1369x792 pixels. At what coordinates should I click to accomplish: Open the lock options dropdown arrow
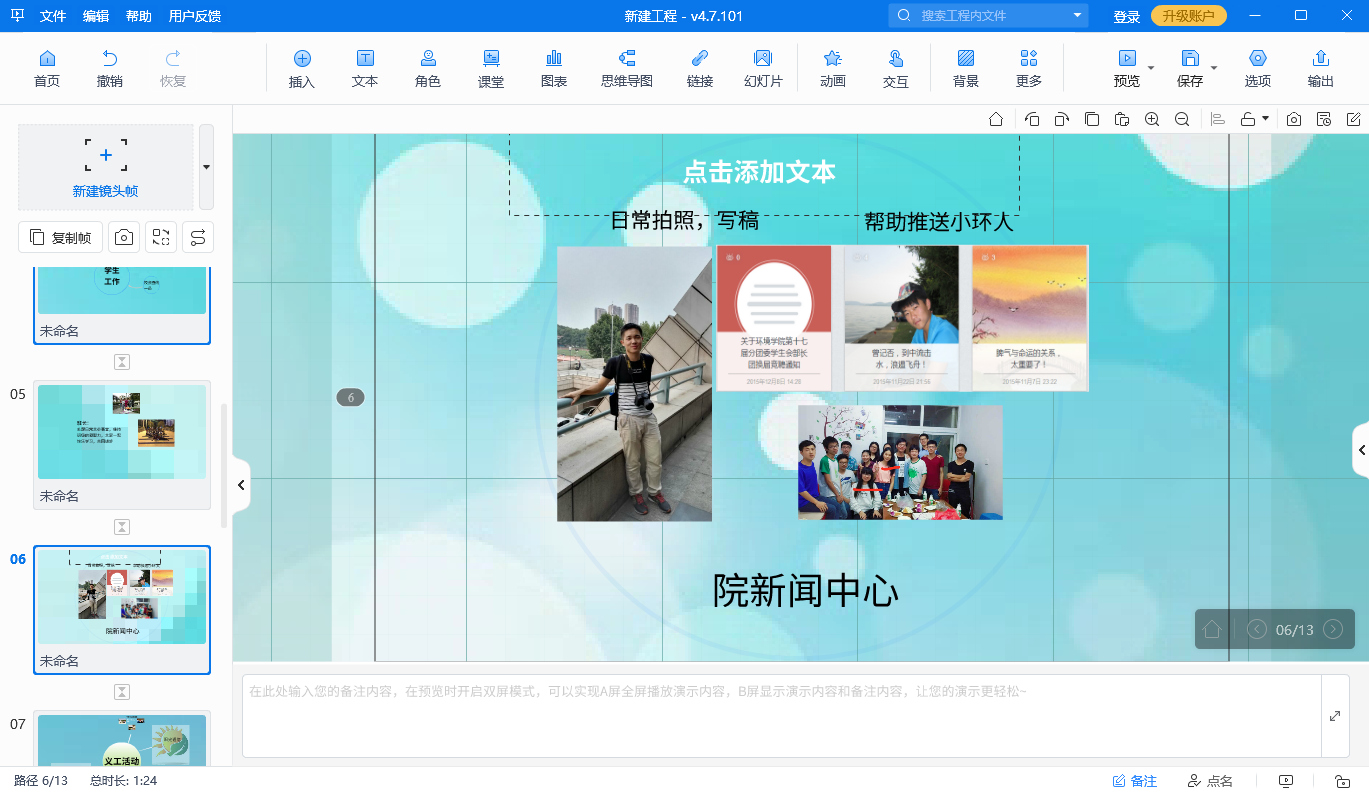coord(1266,119)
